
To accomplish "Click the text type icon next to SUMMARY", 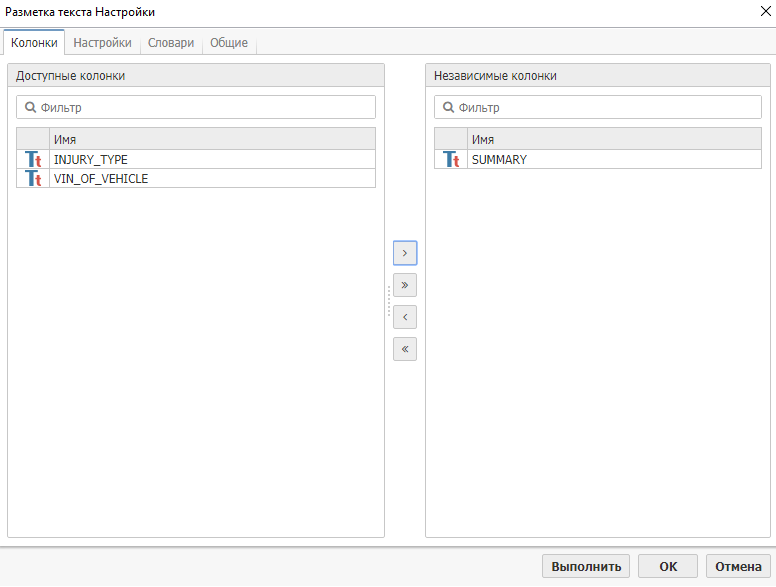I will (x=451, y=160).
